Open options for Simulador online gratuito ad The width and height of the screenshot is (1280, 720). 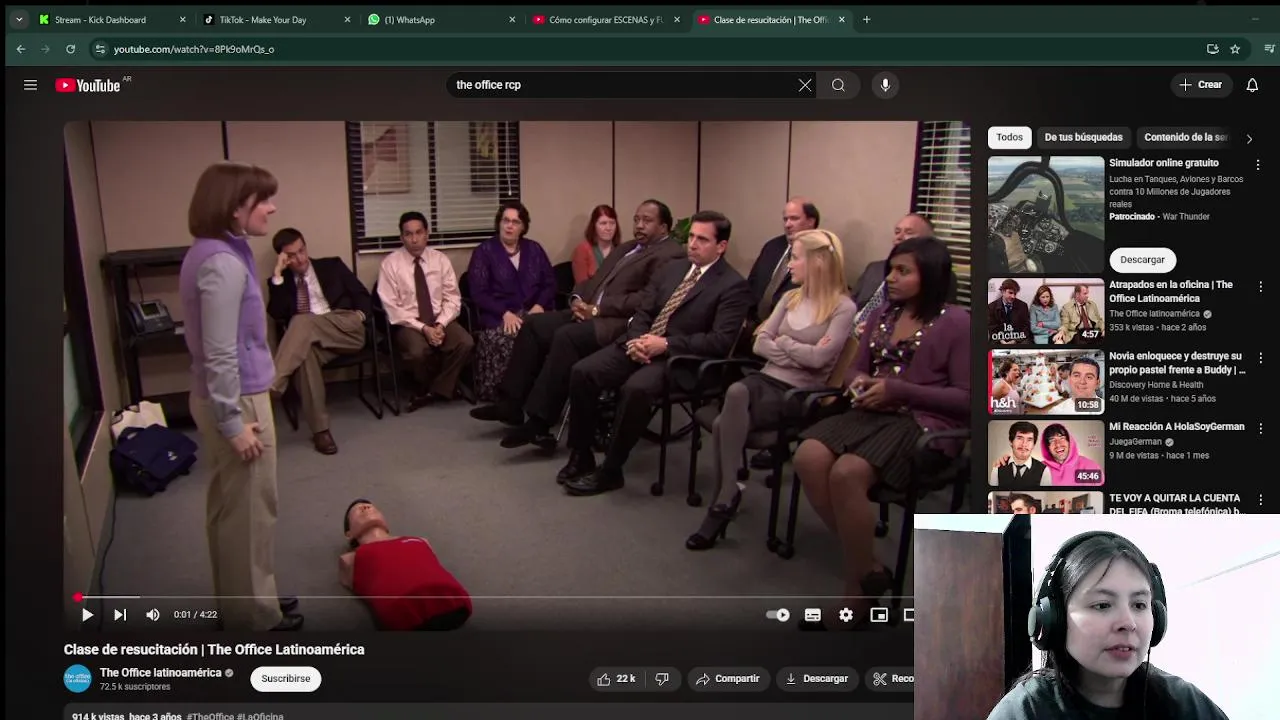pos(1258,165)
